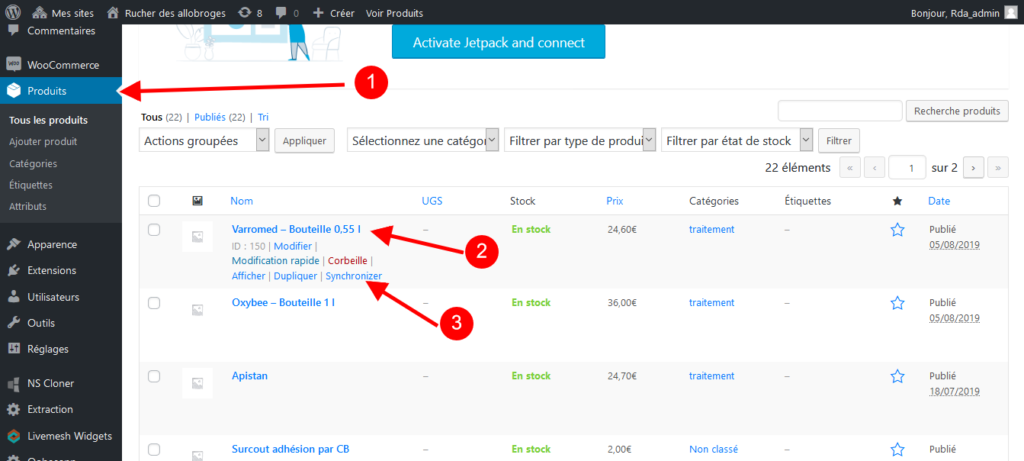1024x461 pixels.
Task: Jump to last page of products
Action: click(998, 168)
